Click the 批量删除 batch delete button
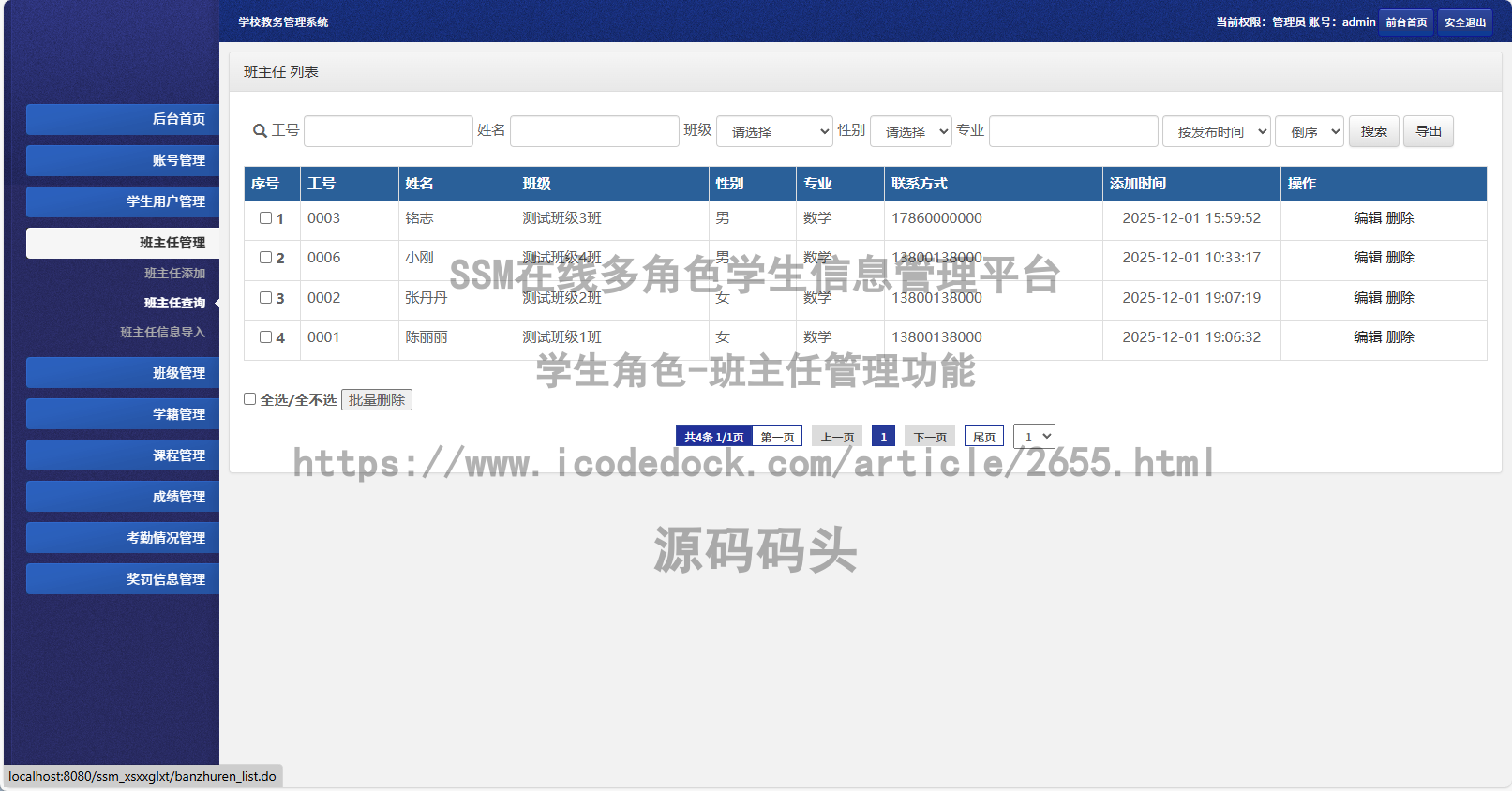The height and width of the screenshot is (791, 1512). click(x=377, y=400)
